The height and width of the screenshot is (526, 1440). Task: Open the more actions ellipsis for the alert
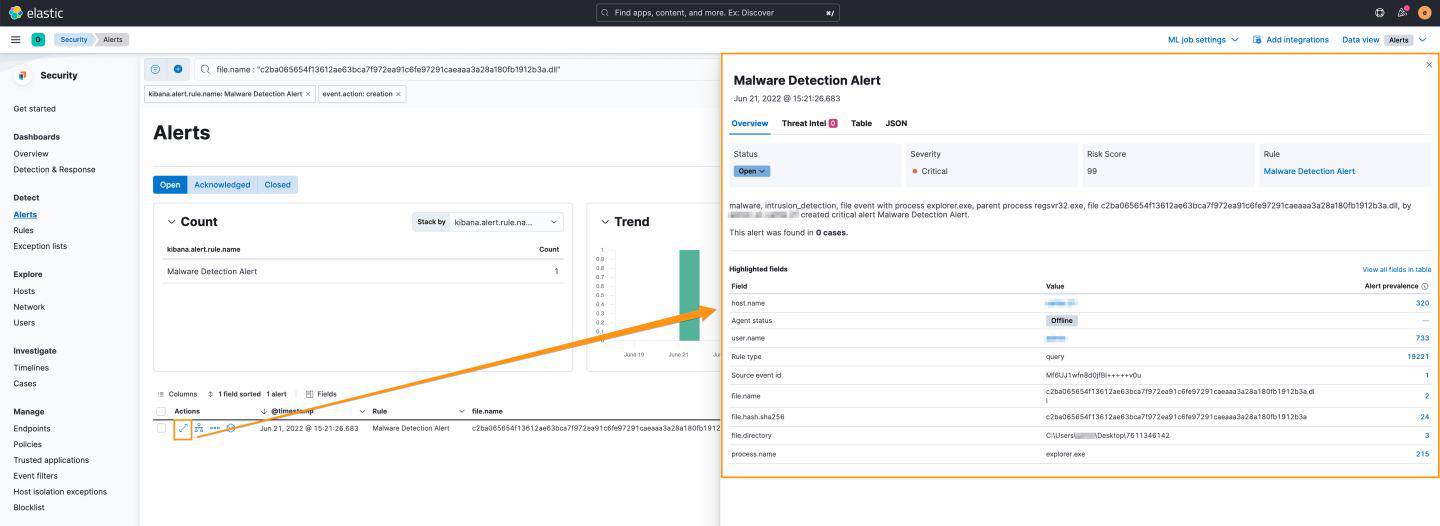pos(215,428)
